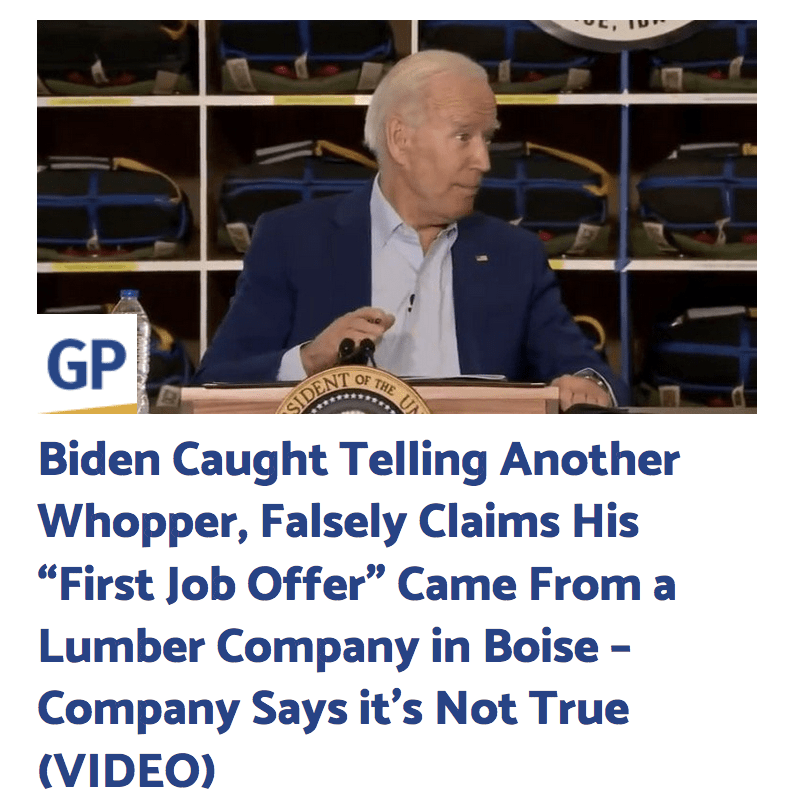Click the GP logo badge
This screenshot has width=796, height=810.
[x=87, y=363]
